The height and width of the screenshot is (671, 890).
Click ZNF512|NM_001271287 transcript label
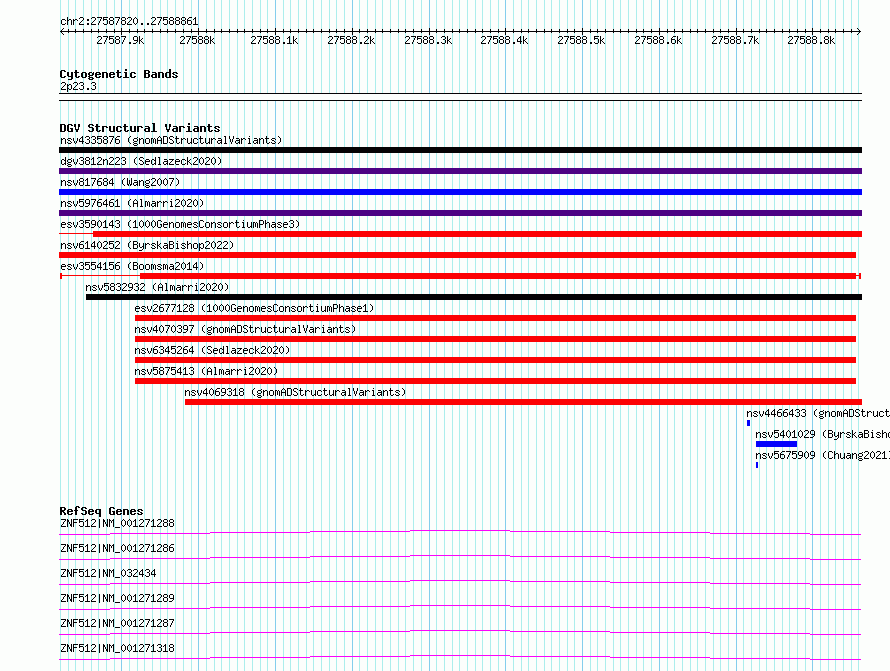117,623
